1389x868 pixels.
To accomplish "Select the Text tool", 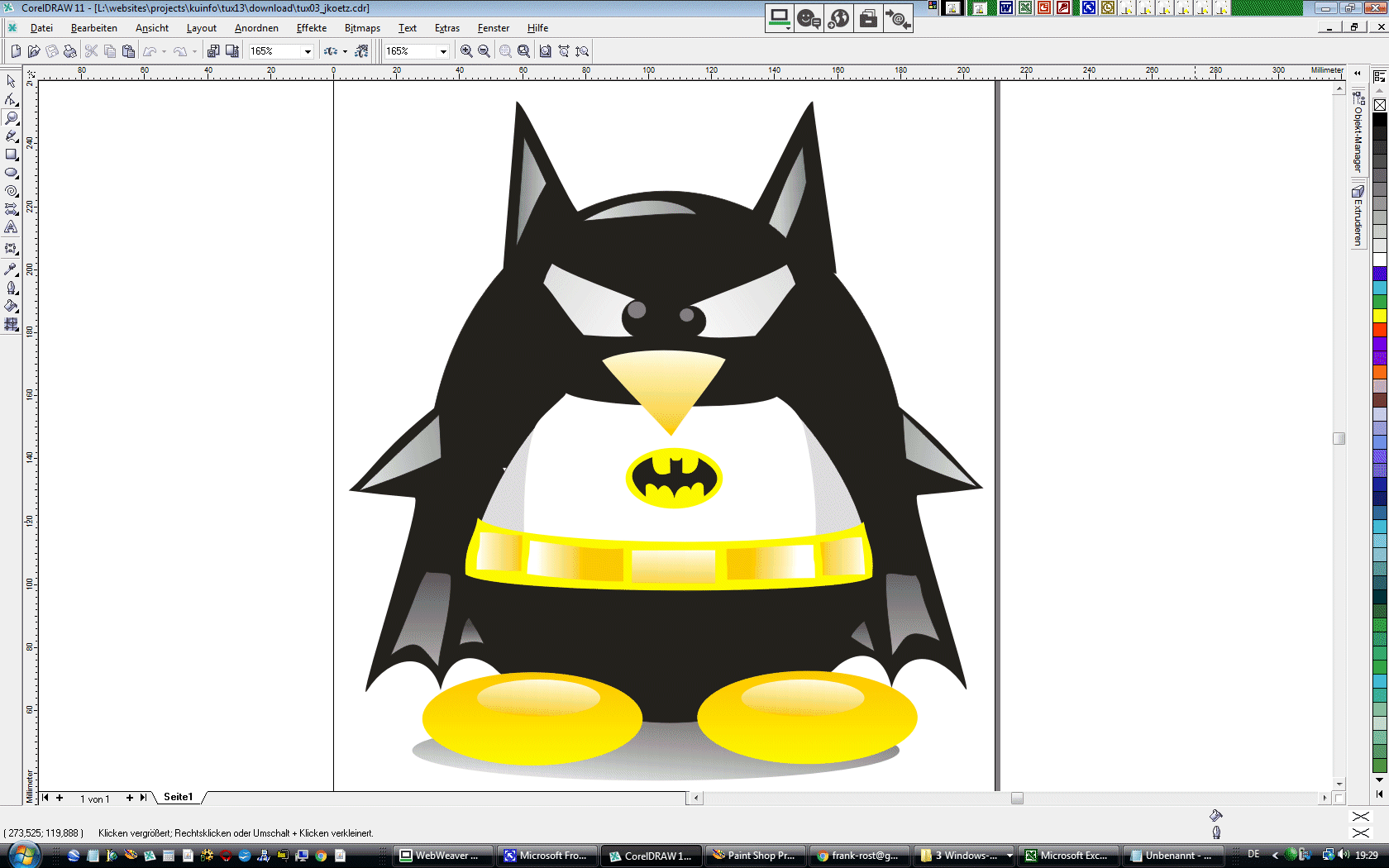I will tap(11, 227).
